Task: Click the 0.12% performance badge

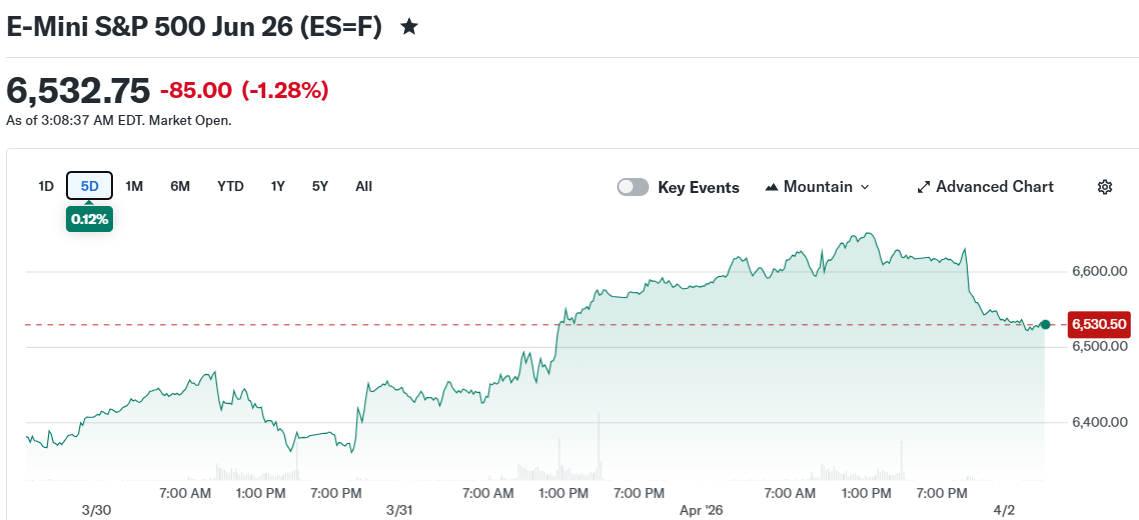Action: pyautogui.click(x=89, y=219)
